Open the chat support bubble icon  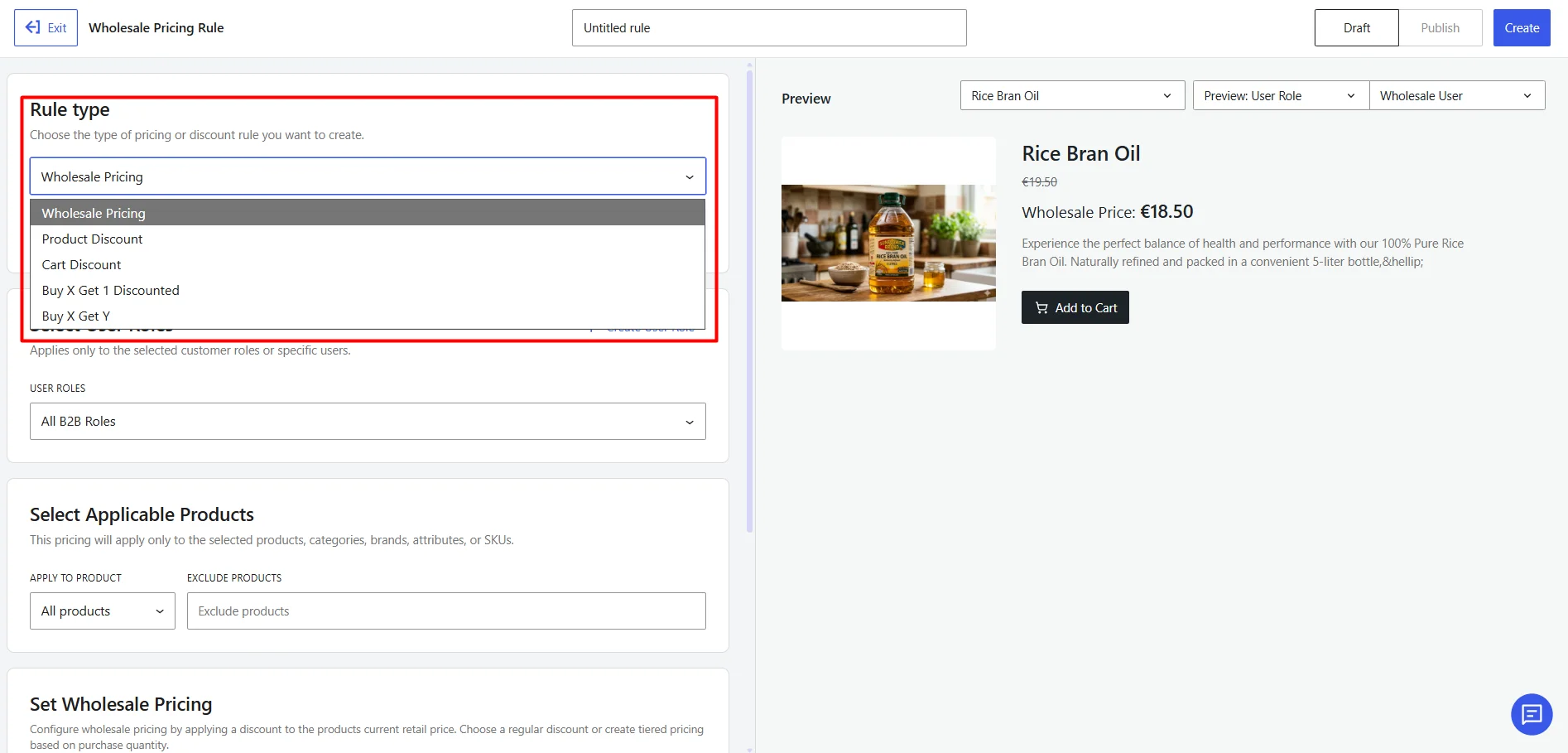click(1532, 714)
